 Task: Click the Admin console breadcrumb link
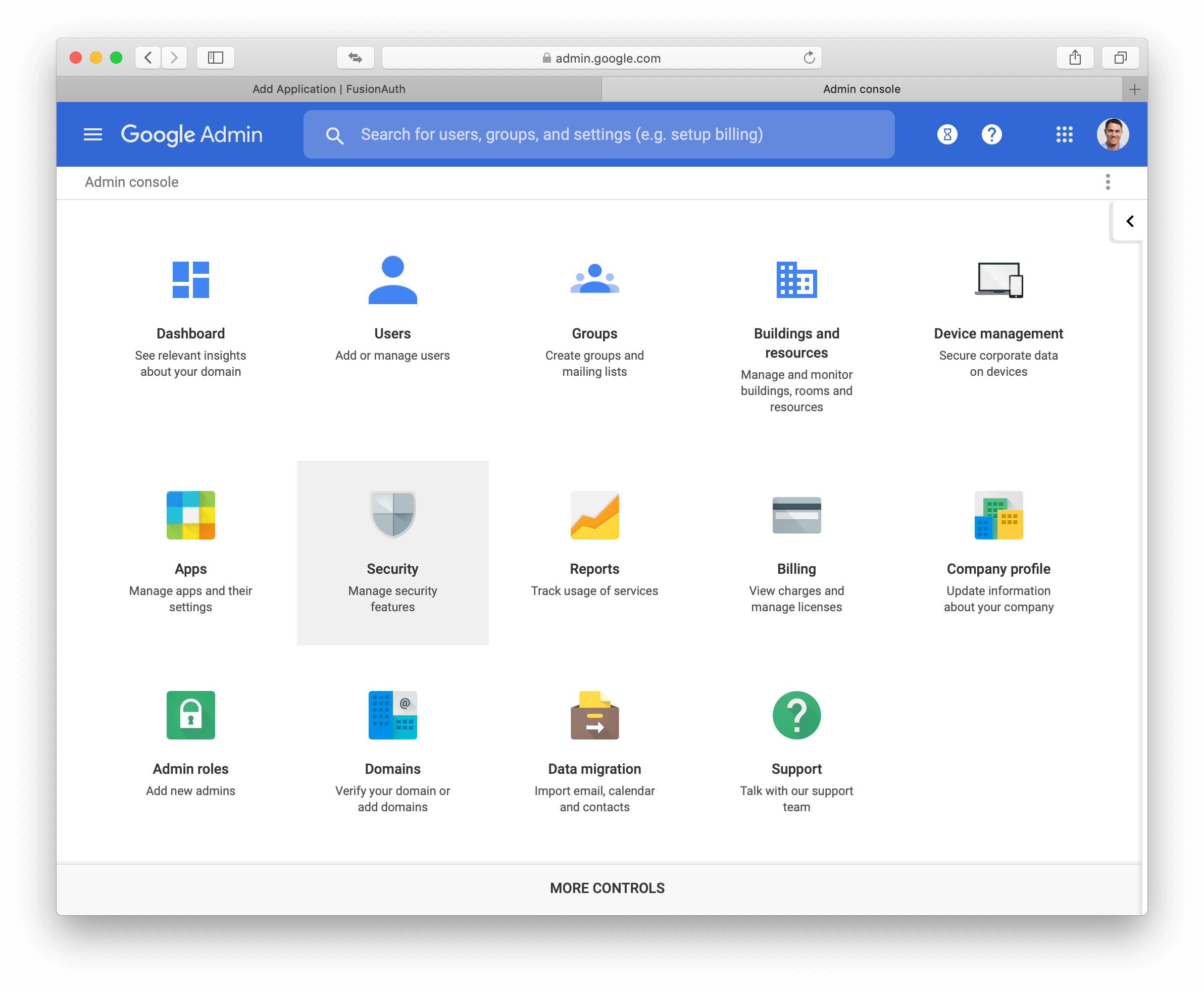click(132, 182)
